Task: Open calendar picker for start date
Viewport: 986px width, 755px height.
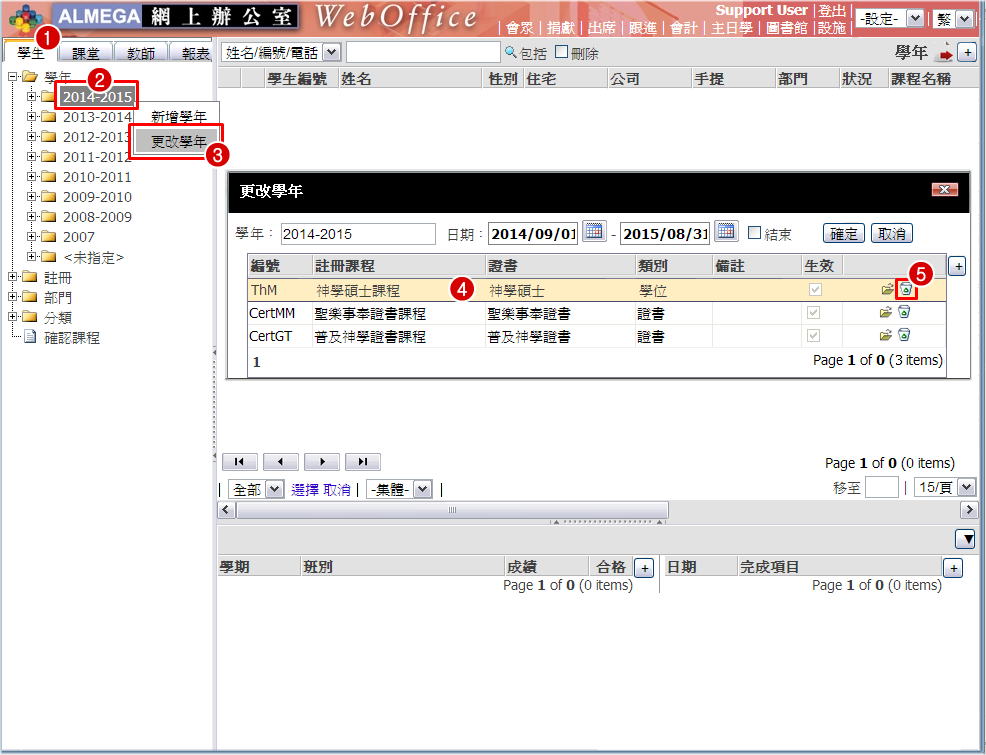Action: click(594, 232)
